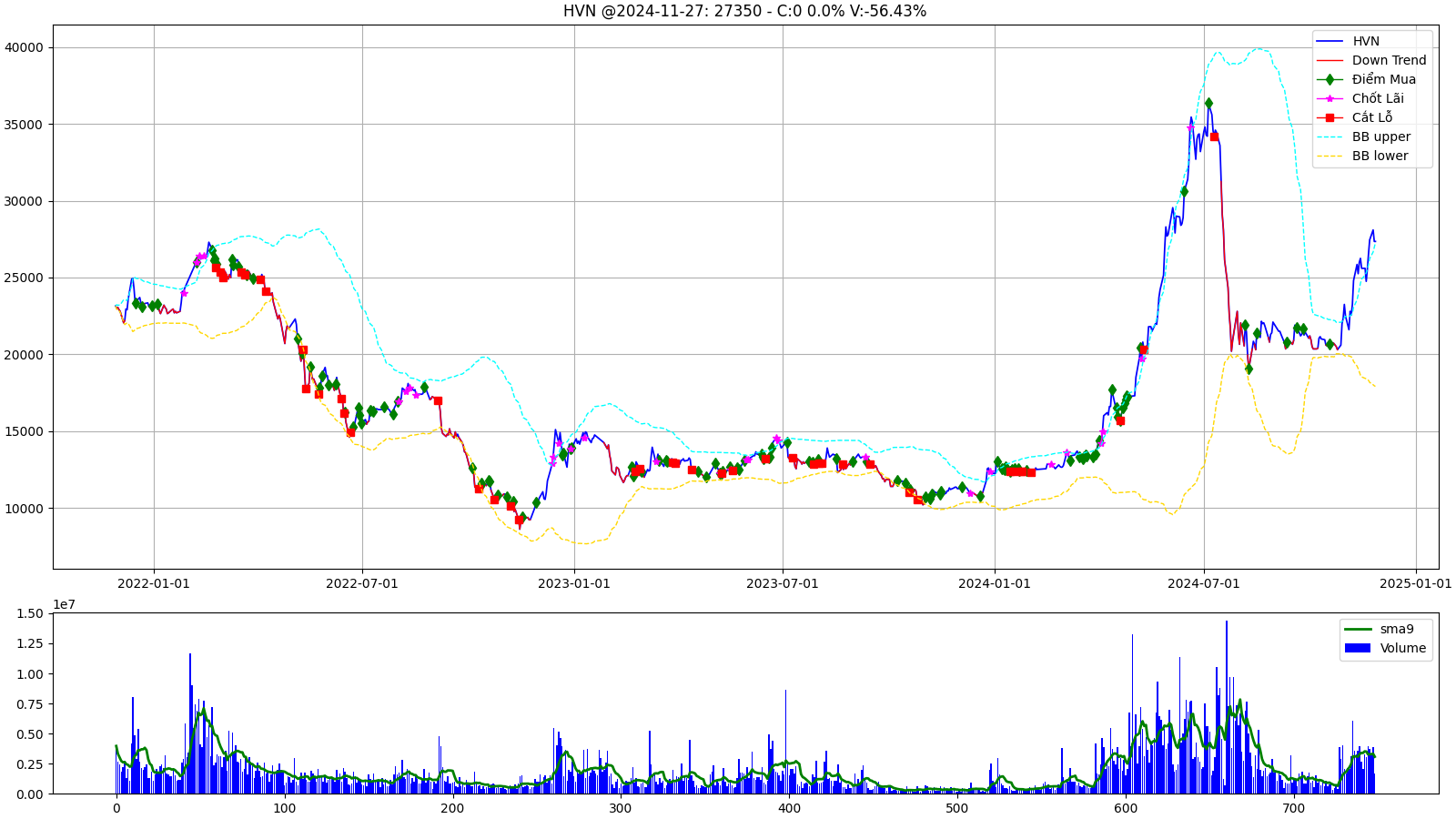Click the 20000 price axis label
The image size is (1456, 819).
point(24,355)
